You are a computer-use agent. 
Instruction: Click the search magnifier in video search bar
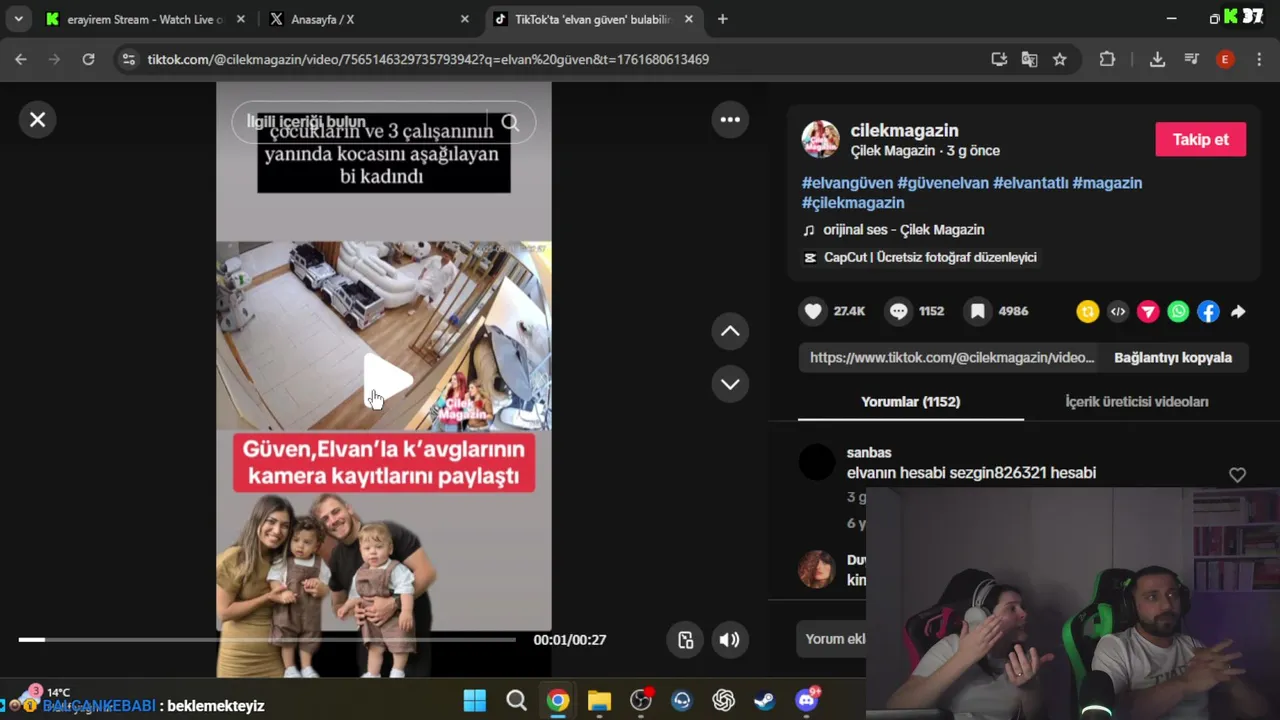(510, 122)
